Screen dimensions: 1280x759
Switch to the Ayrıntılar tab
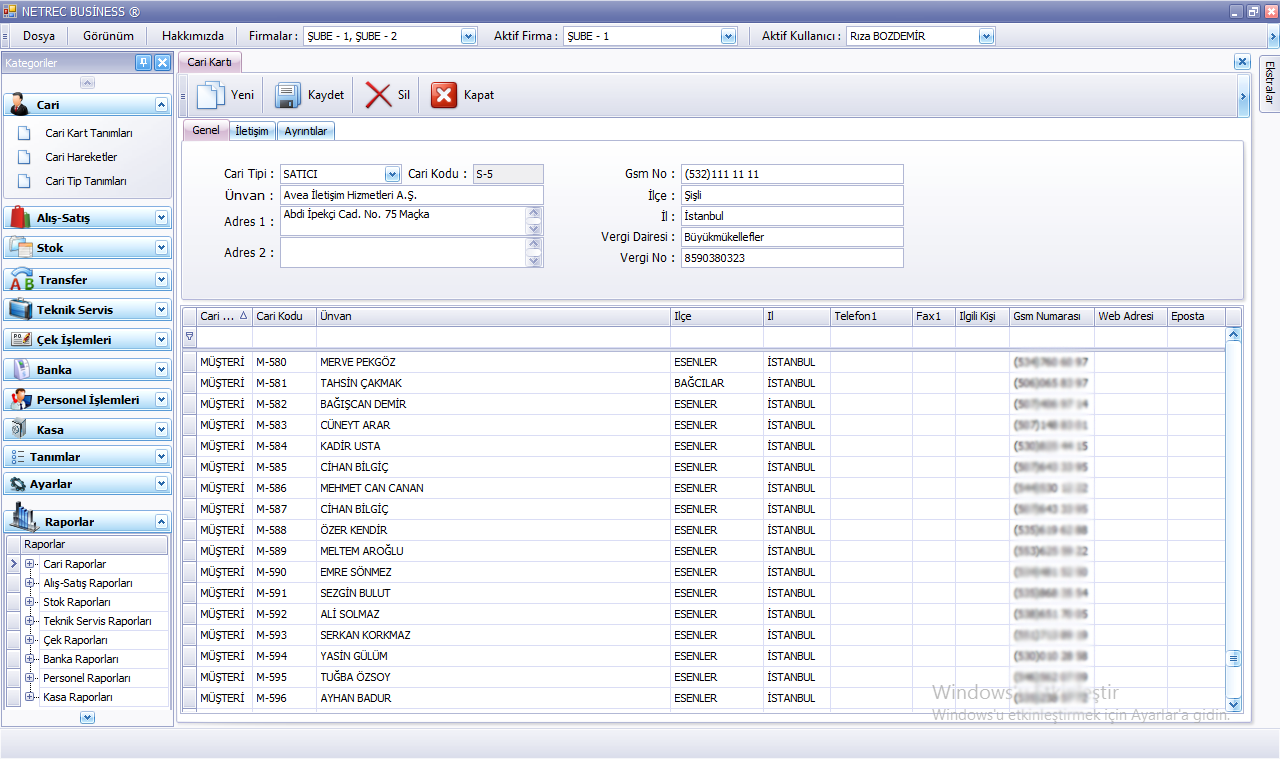[306, 131]
